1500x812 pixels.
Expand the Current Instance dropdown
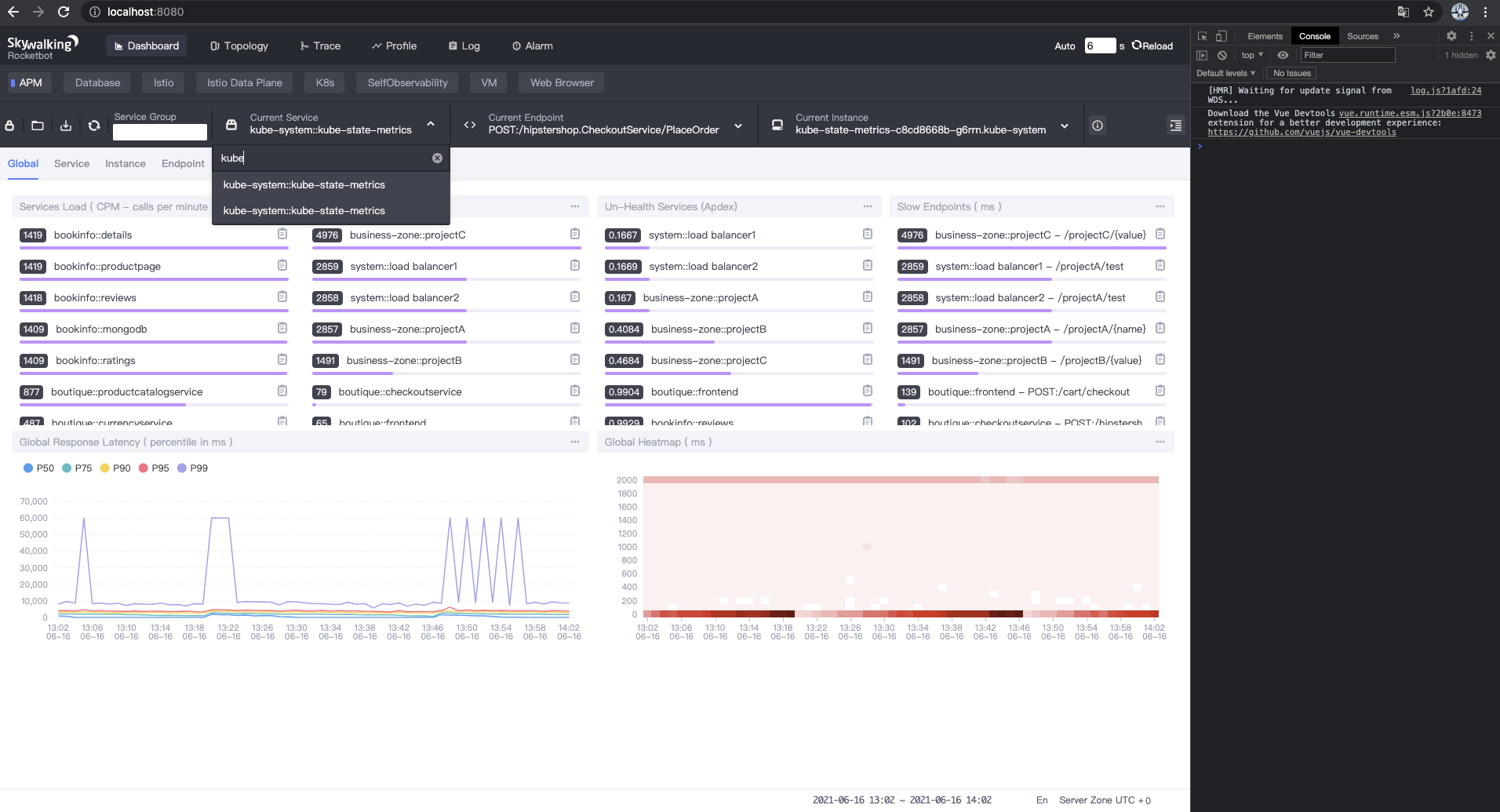[x=1065, y=126]
